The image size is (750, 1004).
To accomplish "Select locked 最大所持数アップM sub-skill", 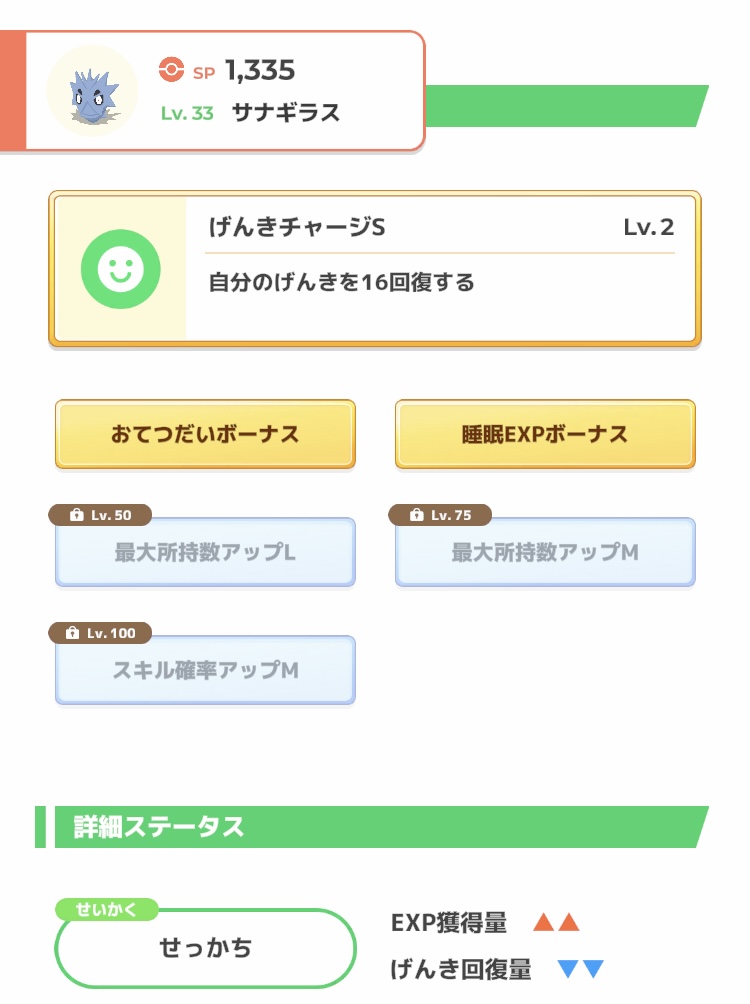I will click(x=545, y=552).
